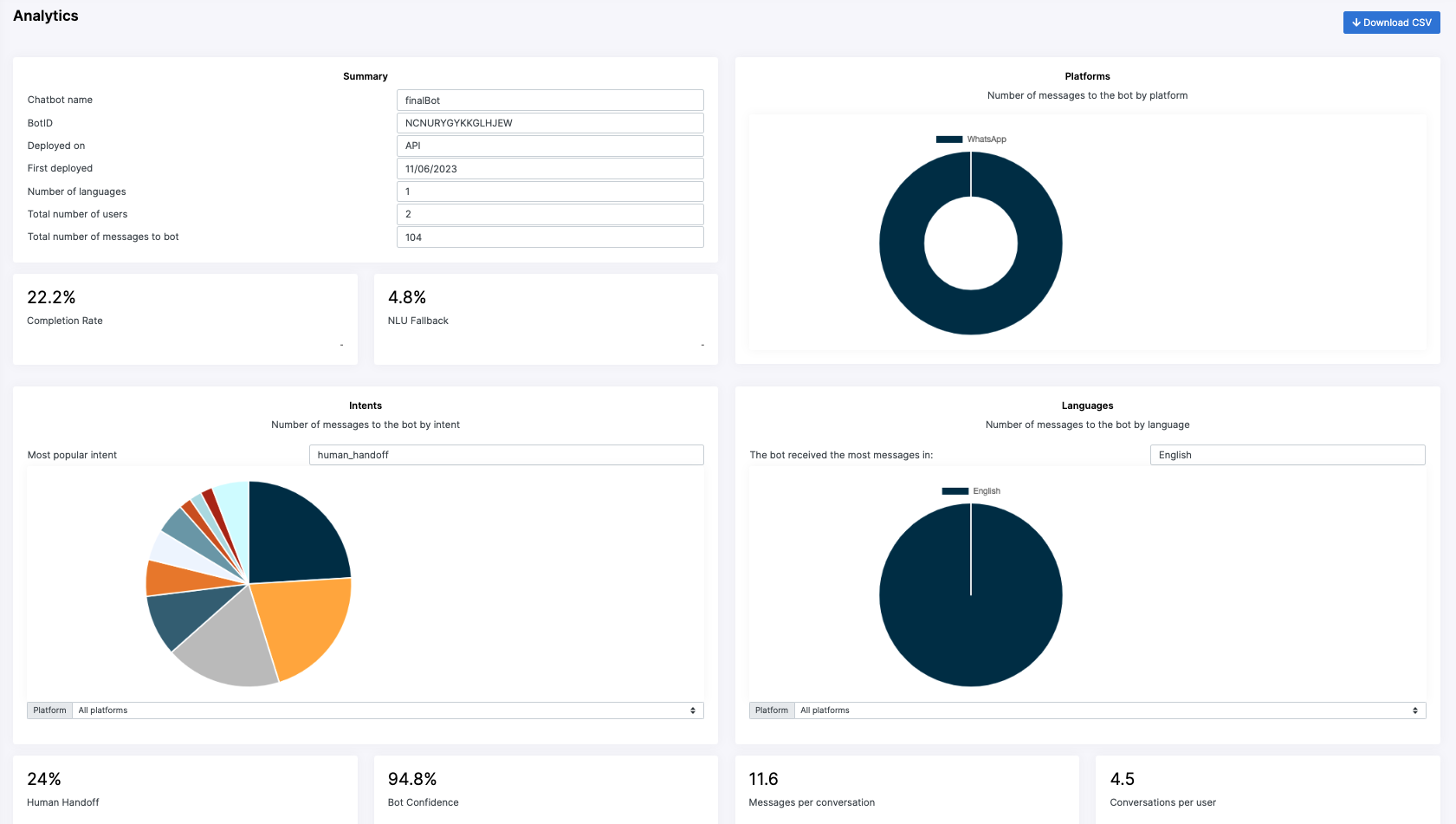Click 'Number of messages to the bot by intent'
The width and height of the screenshot is (1456, 824).
[366, 425]
